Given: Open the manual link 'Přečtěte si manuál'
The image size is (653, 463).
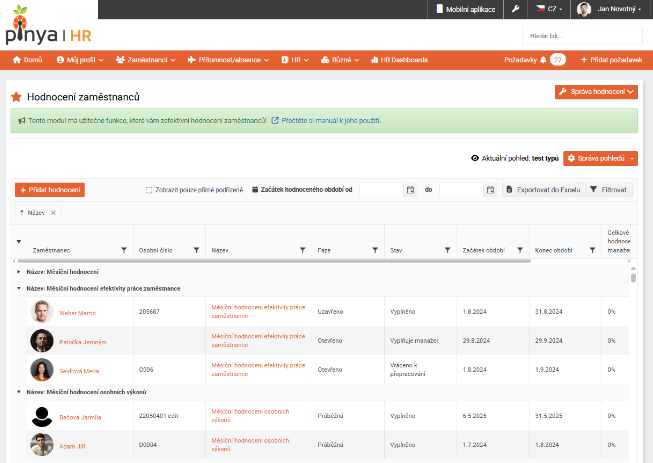Looking at the screenshot, I should [x=326, y=121].
